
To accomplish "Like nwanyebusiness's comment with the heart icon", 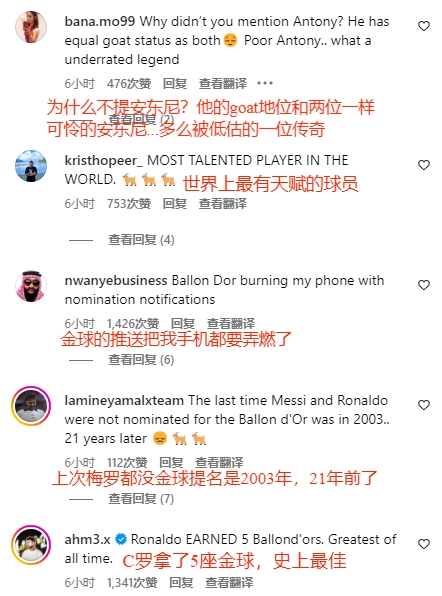I will [424, 285].
